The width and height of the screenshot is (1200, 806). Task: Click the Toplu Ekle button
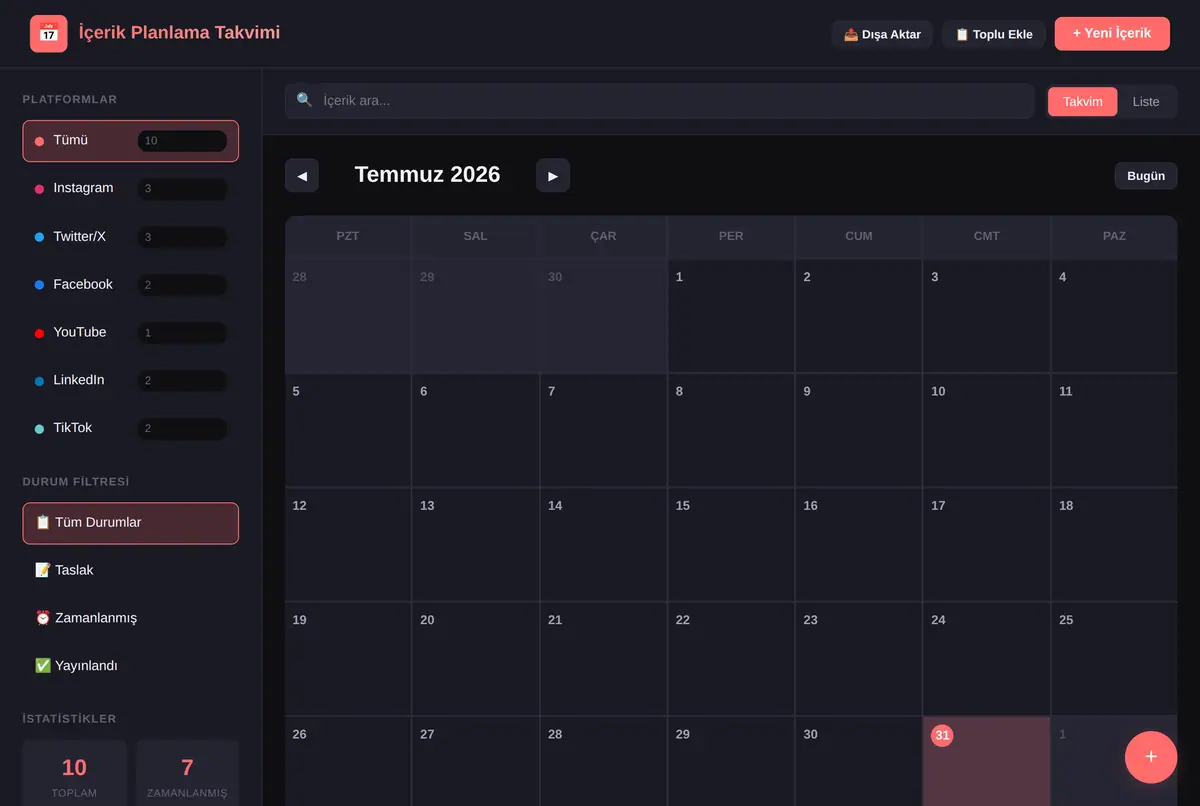pos(994,34)
